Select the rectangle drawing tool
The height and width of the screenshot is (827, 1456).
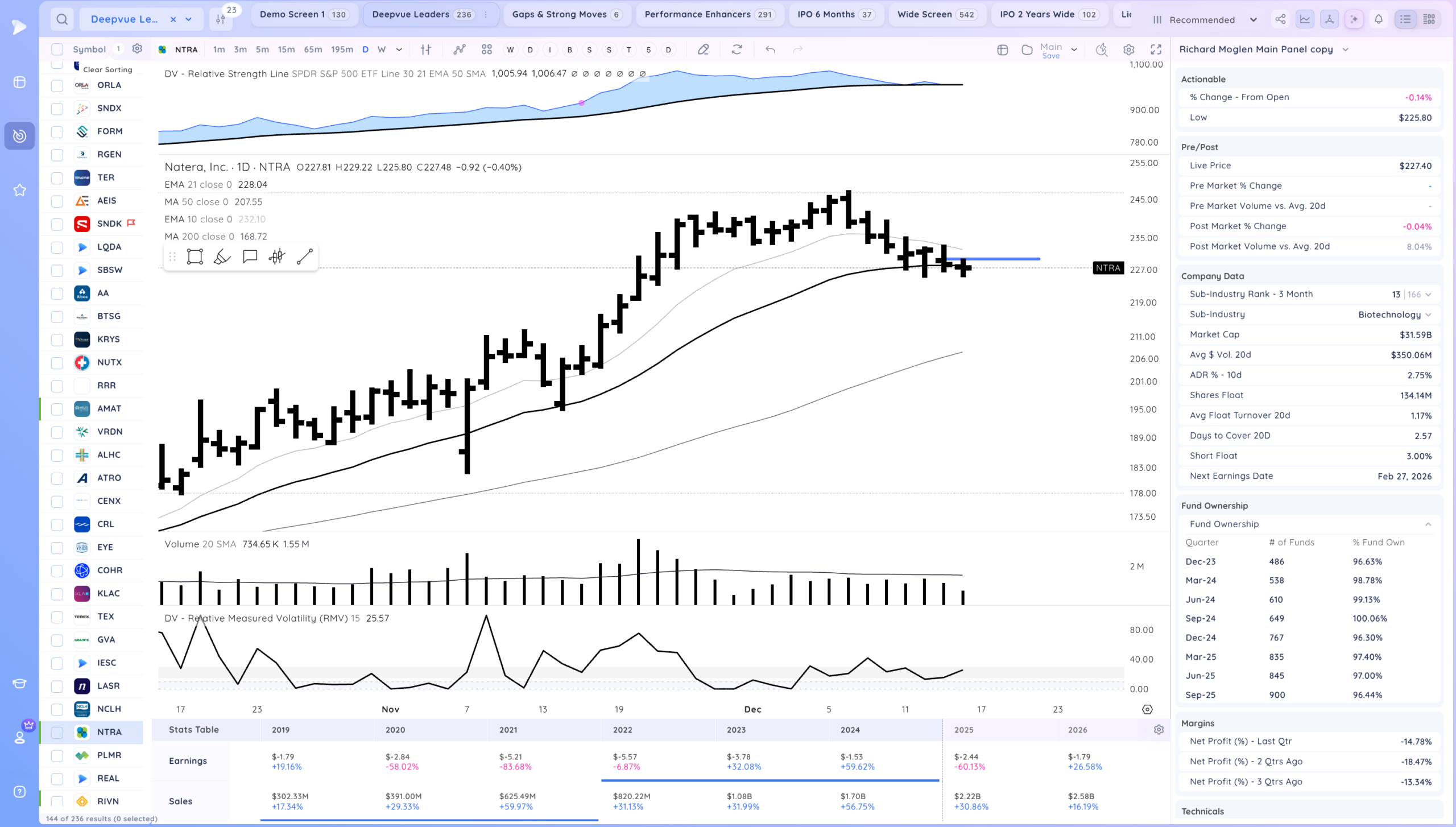(x=195, y=257)
